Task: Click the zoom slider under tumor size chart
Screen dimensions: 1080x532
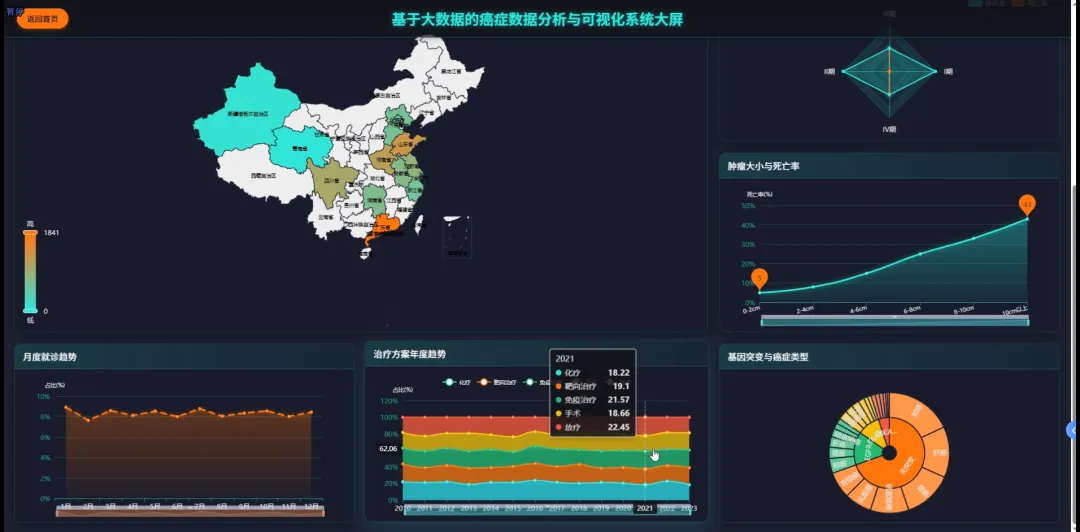Action: (x=895, y=320)
